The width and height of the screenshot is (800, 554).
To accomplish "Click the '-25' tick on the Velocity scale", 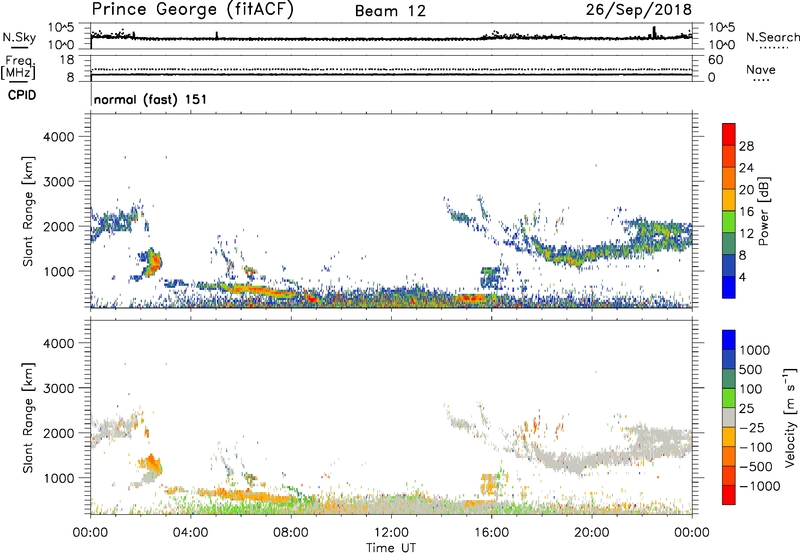I will pos(752,427).
